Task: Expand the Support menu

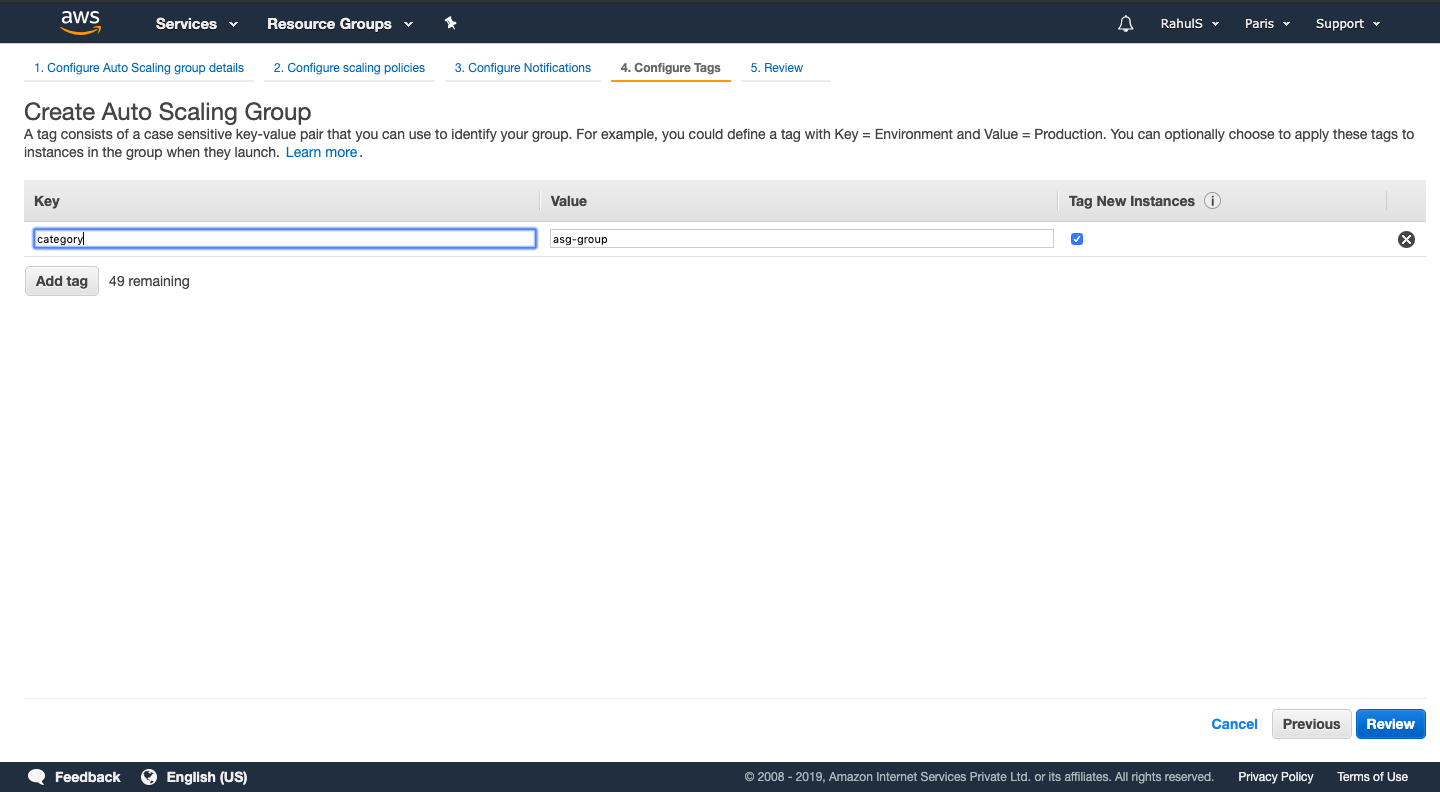Action: pos(1347,22)
